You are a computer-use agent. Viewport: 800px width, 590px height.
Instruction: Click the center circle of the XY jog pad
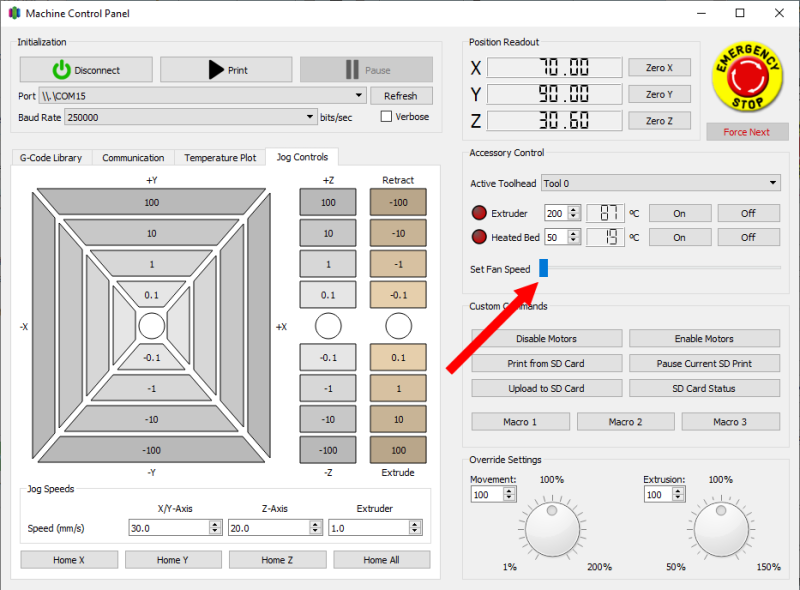(x=152, y=324)
